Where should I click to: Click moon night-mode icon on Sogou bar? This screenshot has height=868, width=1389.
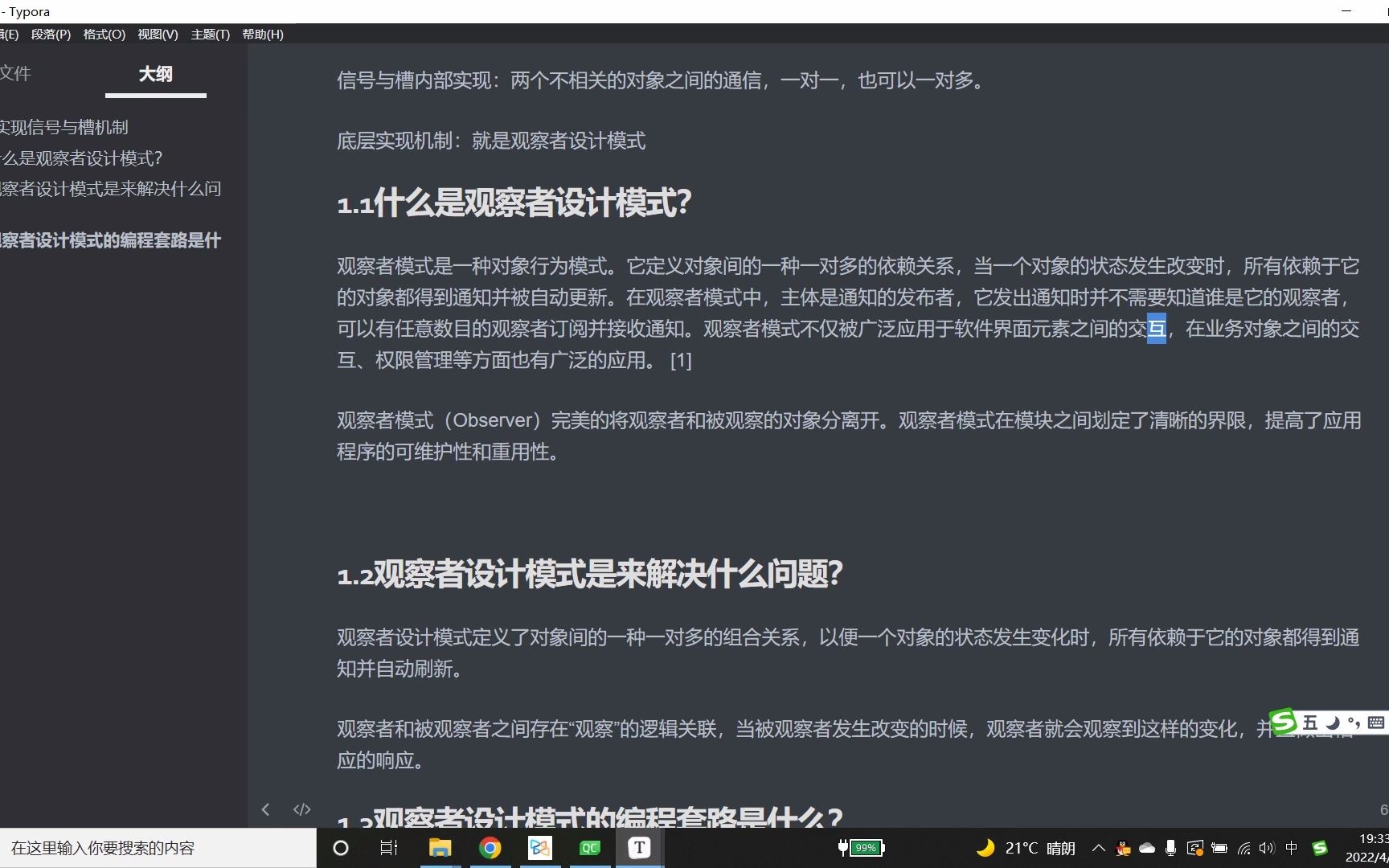pyautogui.click(x=1332, y=723)
